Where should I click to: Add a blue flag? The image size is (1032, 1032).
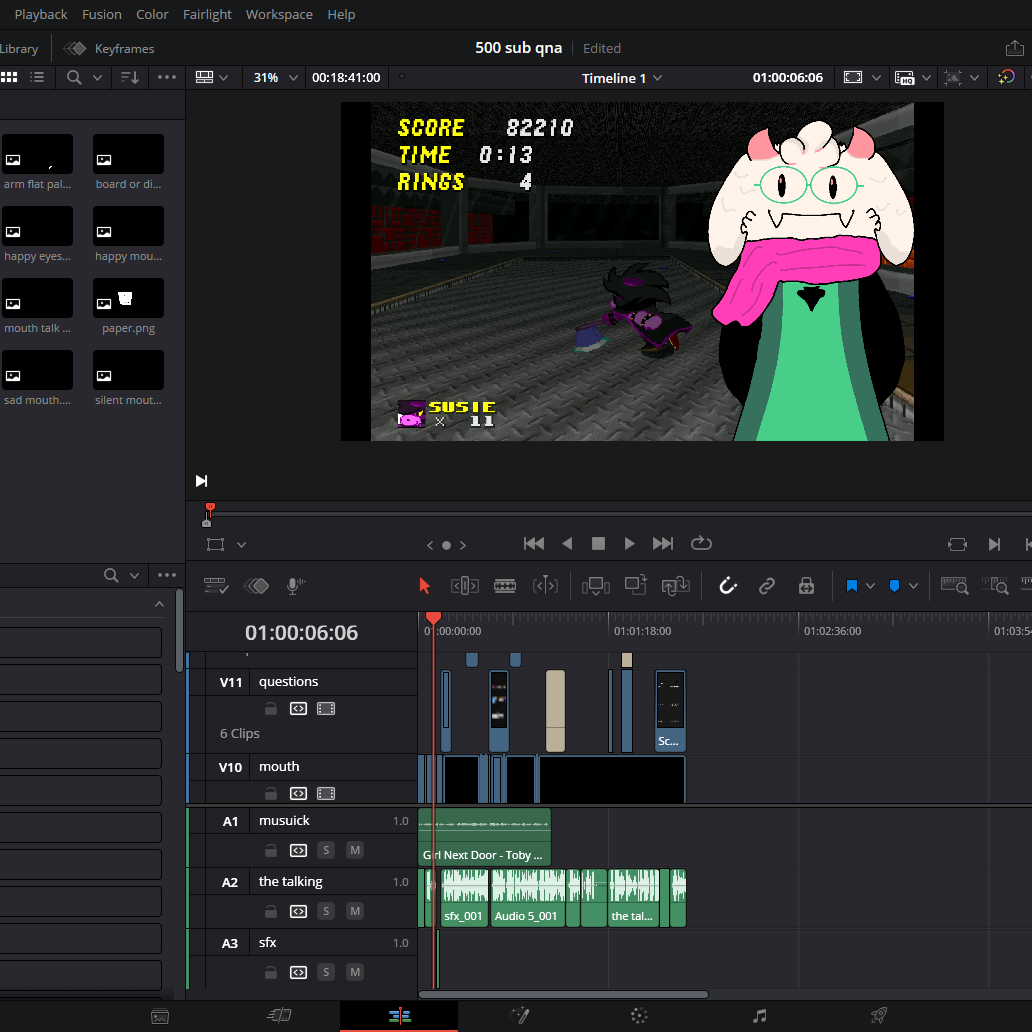[x=852, y=586]
